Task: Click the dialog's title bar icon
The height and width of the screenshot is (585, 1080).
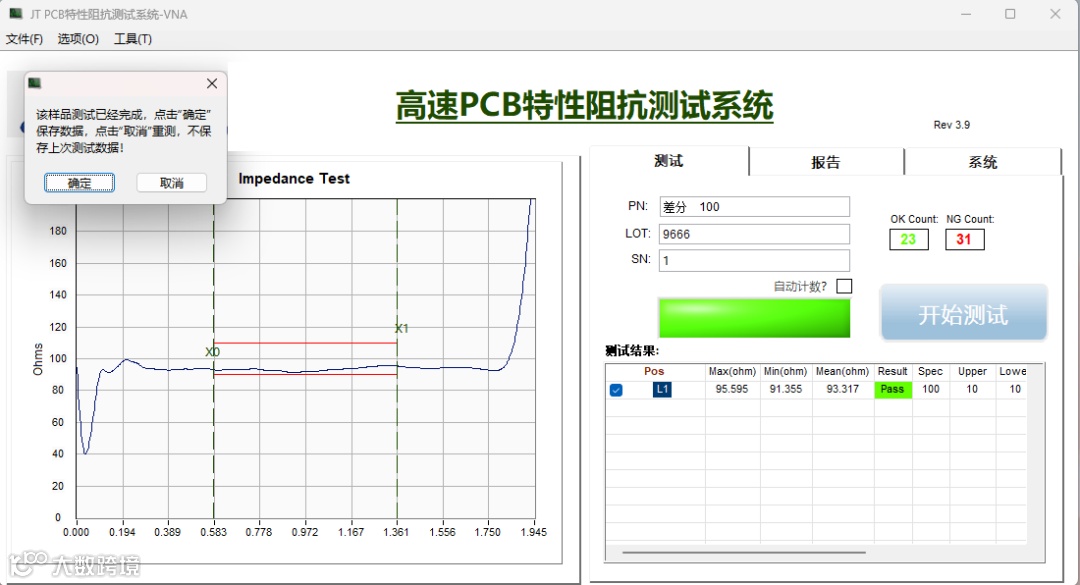Action: pyautogui.click(x=34, y=83)
